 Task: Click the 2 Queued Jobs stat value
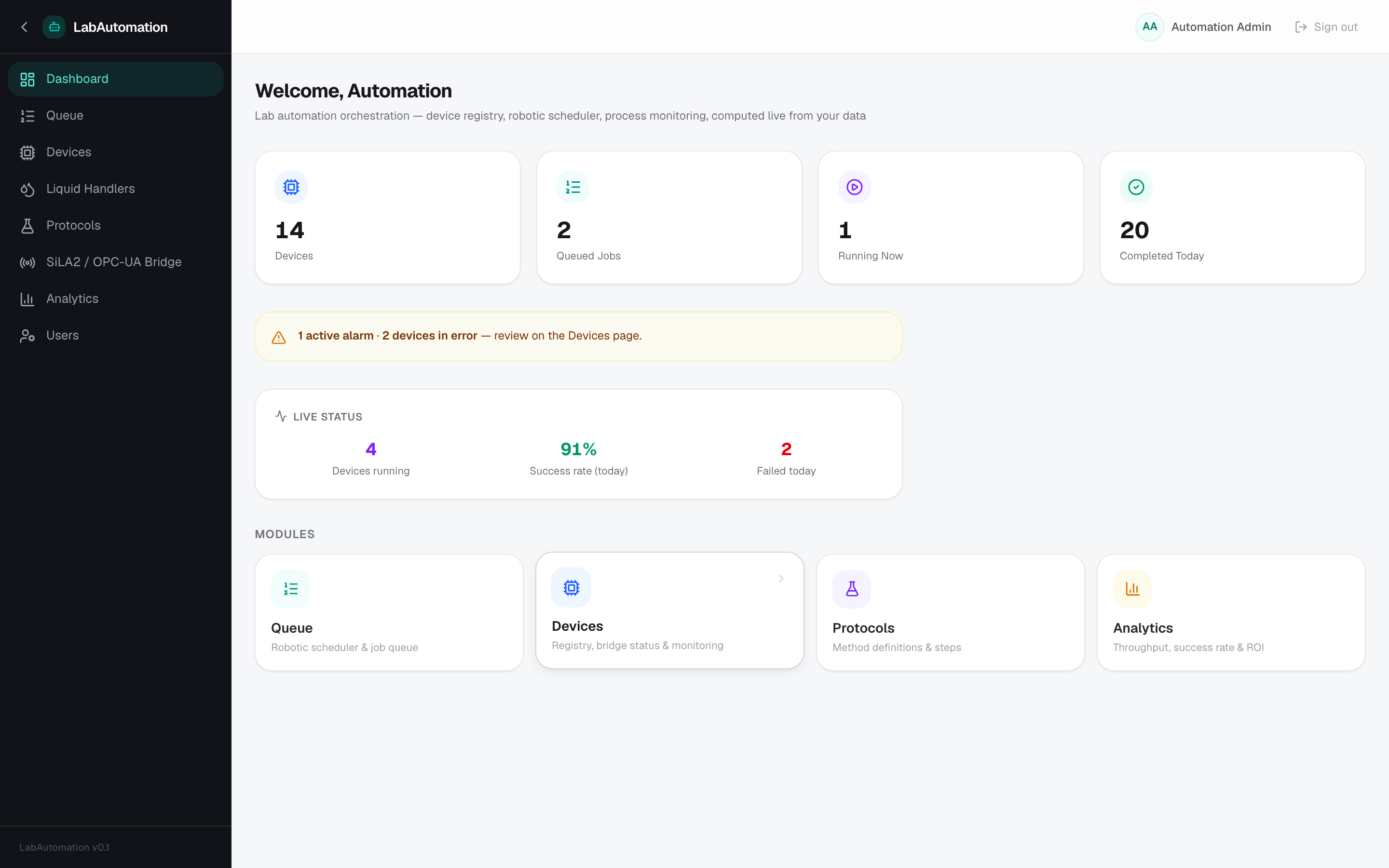tap(564, 230)
